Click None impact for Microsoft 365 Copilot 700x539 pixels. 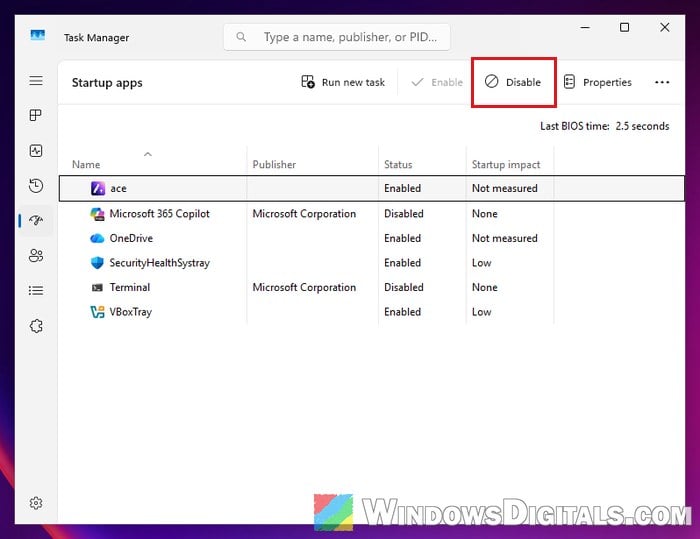[484, 214]
